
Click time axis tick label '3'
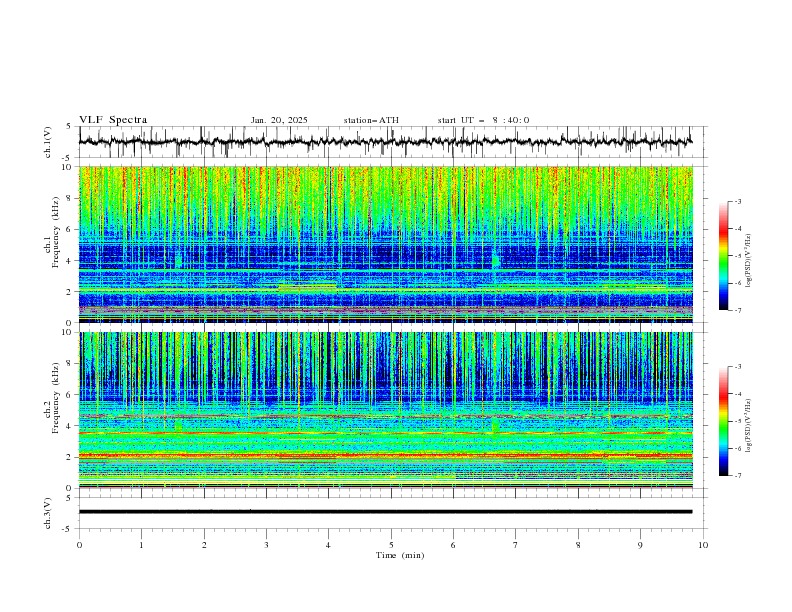pyautogui.click(x=267, y=545)
